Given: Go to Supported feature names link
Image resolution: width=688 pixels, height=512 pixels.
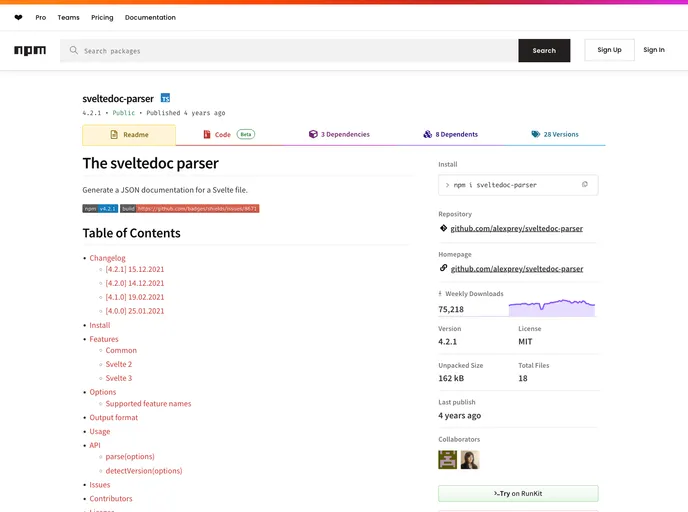Looking at the screenshot, I should pyautogui.click(x=148, y=404).
